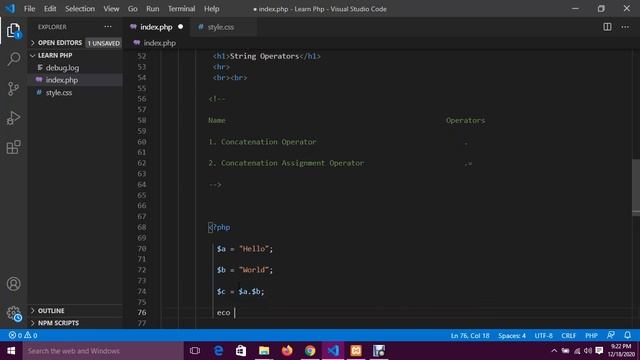
Task: Launch Google Chrome from the taskbar
Action: [x=310, y=351]
